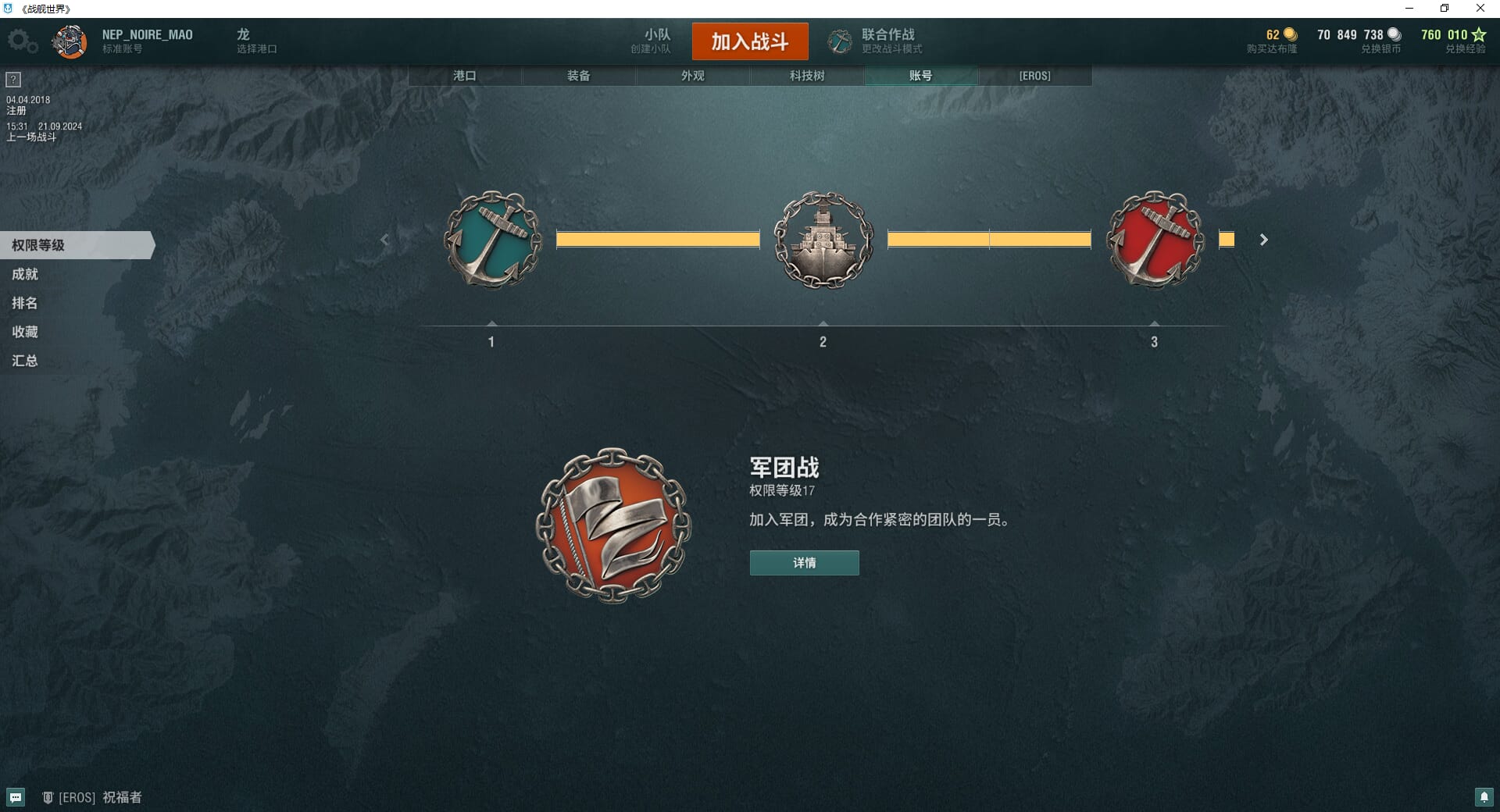Show previous access levels with left arrow
The image size is (1500, 812).
pyautogui.click(x=384, y=240)
